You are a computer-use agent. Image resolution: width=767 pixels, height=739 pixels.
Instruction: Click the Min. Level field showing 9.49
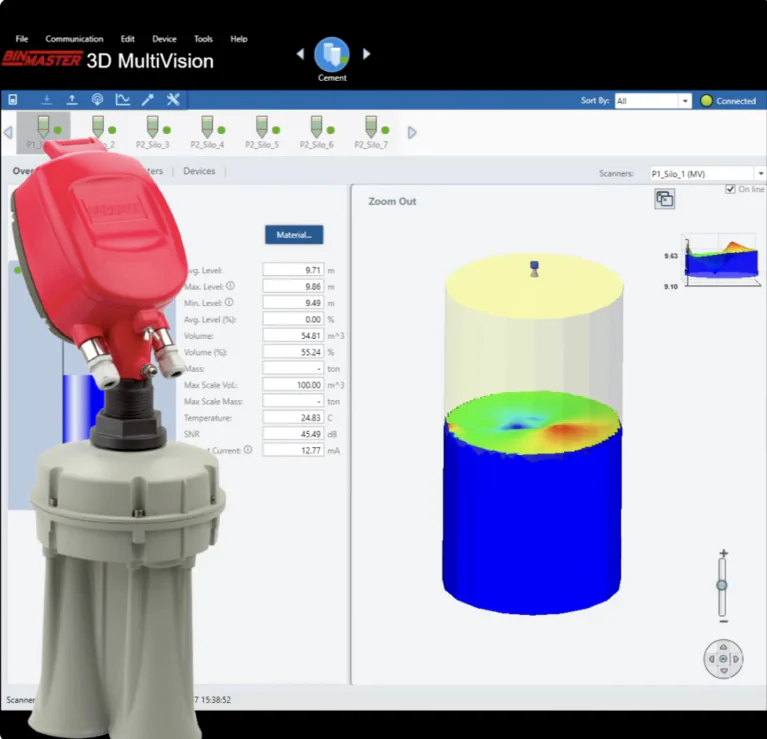293,303
